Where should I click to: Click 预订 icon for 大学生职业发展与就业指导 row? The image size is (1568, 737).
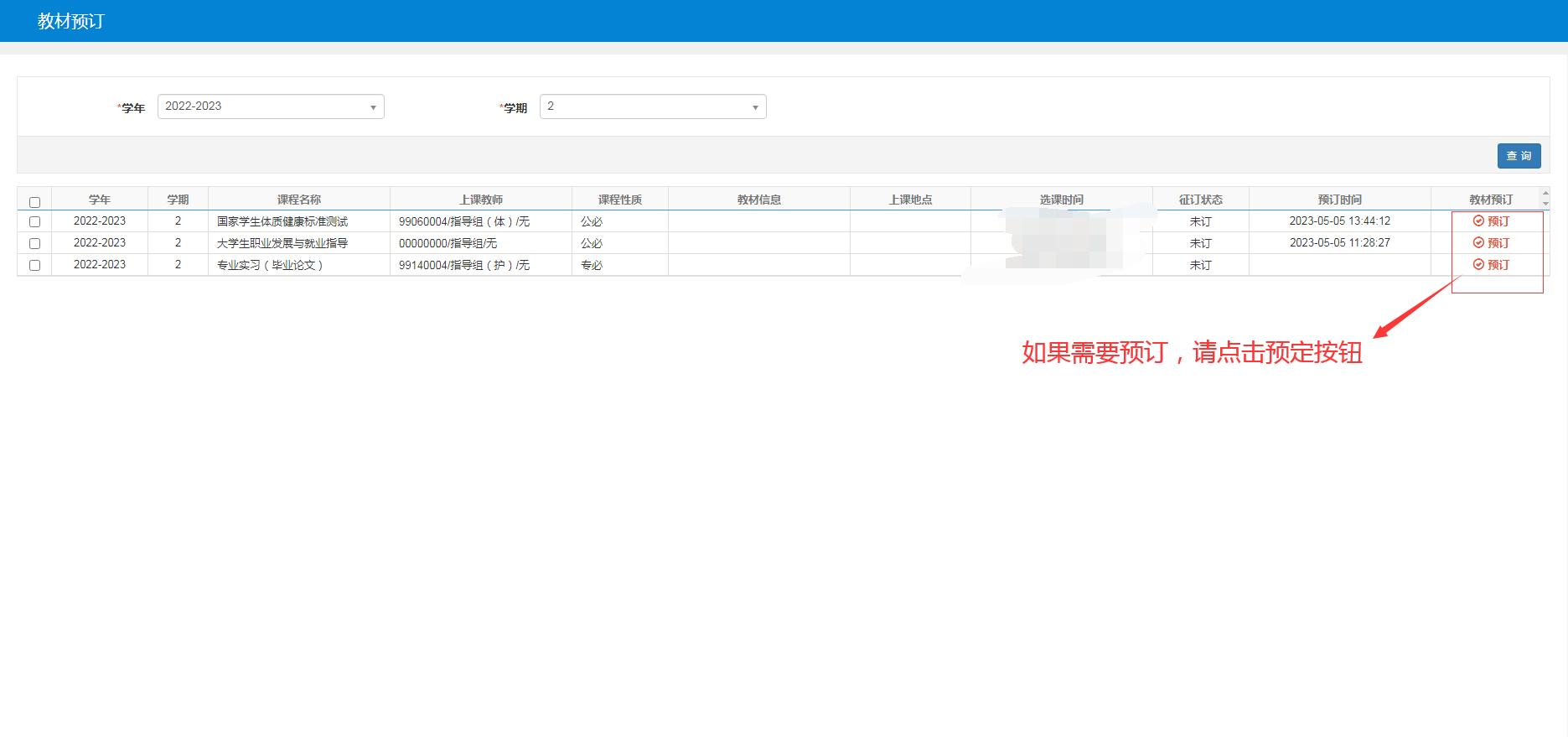1490,243
